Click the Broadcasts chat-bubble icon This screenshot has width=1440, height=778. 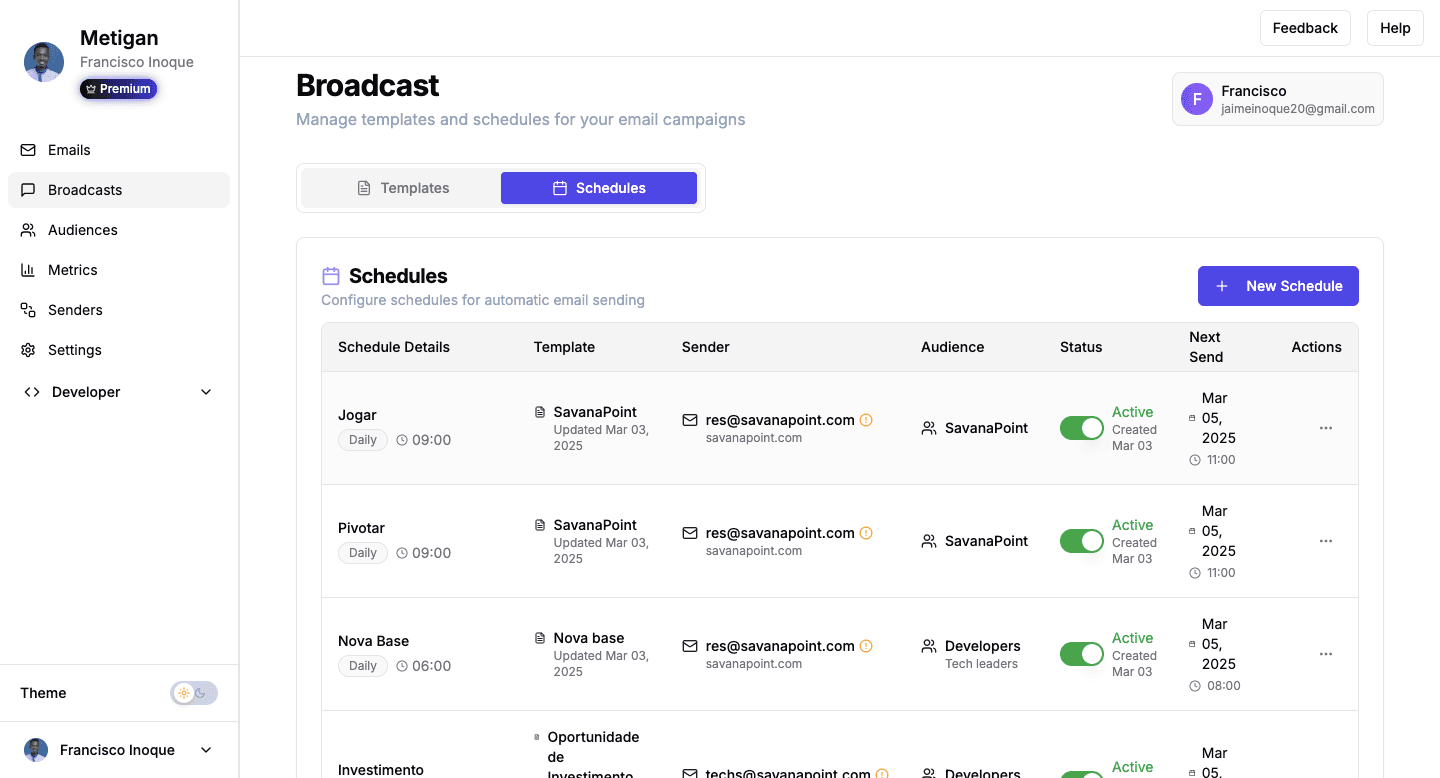28,190
